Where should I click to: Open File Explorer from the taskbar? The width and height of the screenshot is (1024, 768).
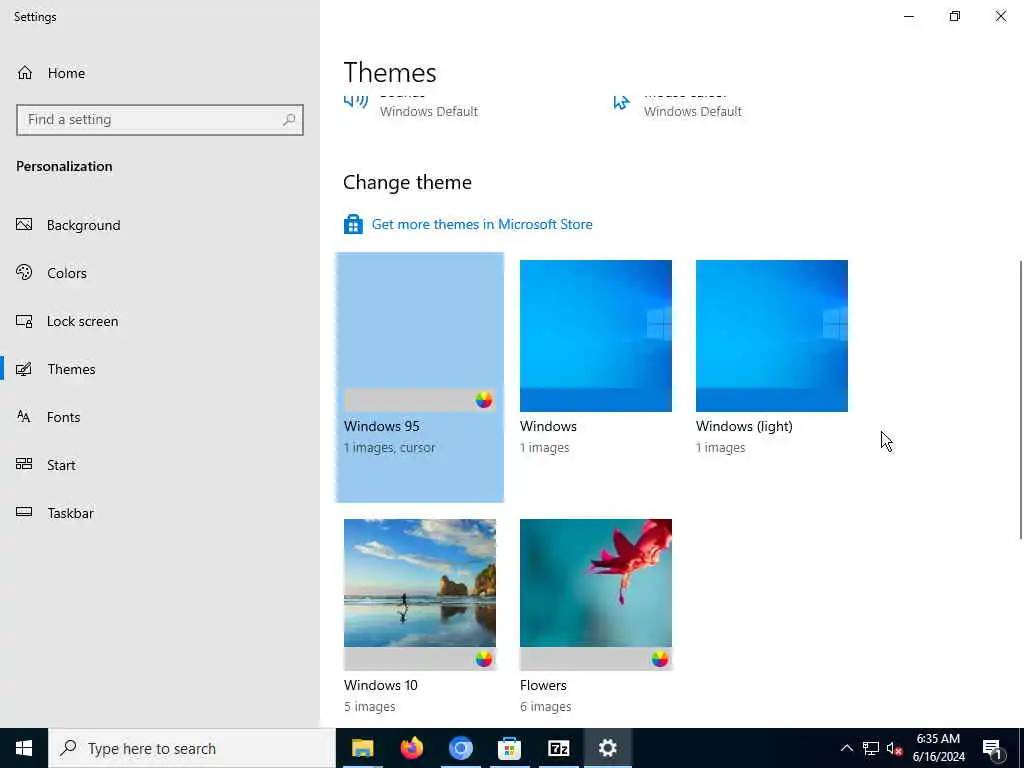pyautogui.click(x=362, y=748)
